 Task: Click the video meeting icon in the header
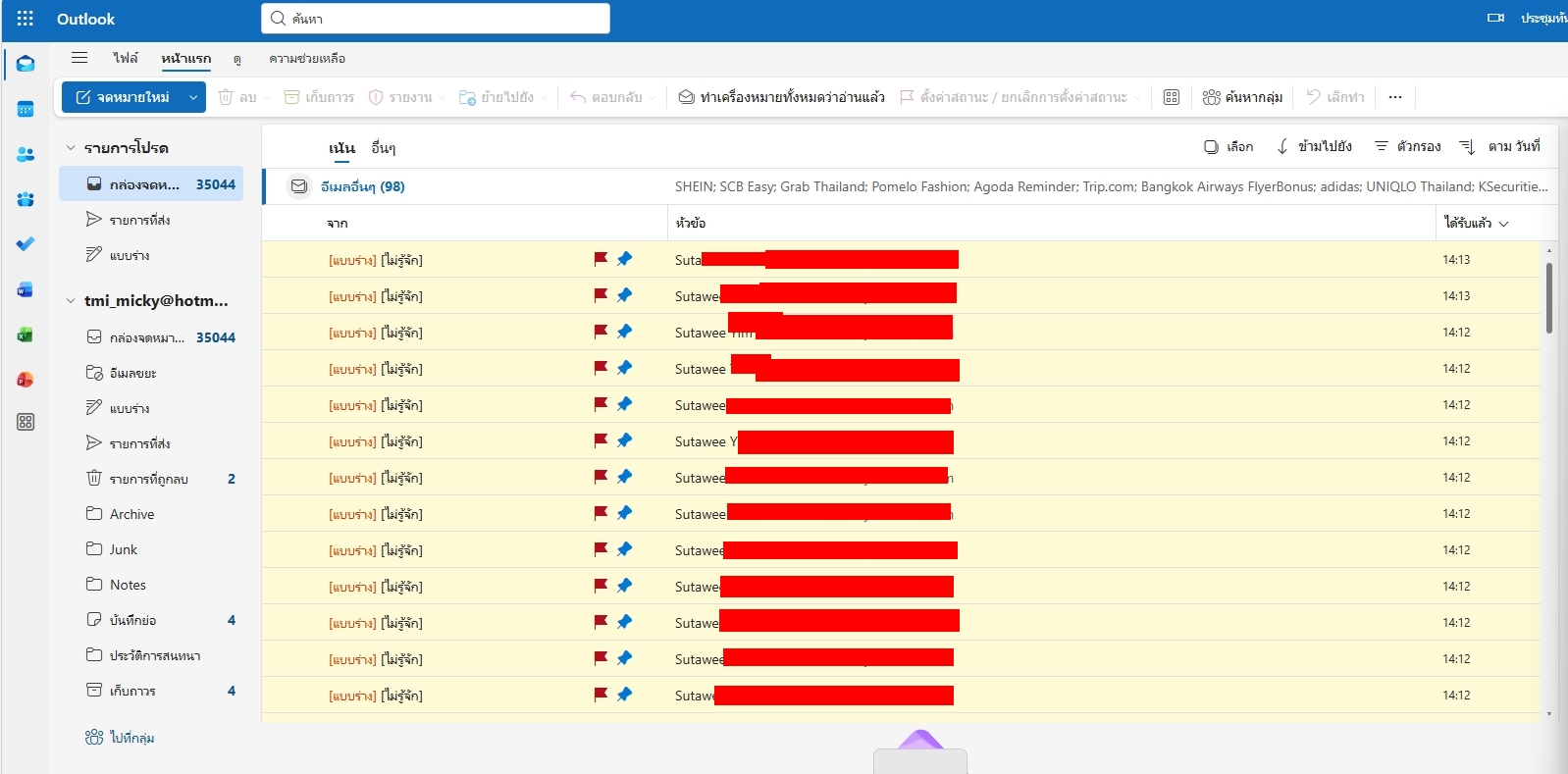[x=1495, y=18]
